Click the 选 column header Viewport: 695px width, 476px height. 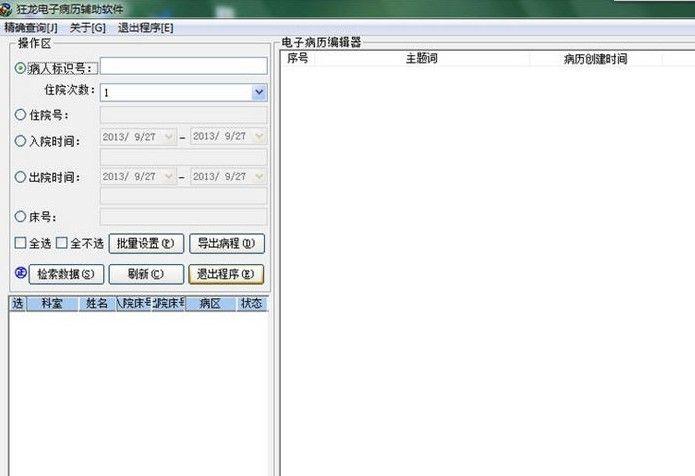click(18, 304)
